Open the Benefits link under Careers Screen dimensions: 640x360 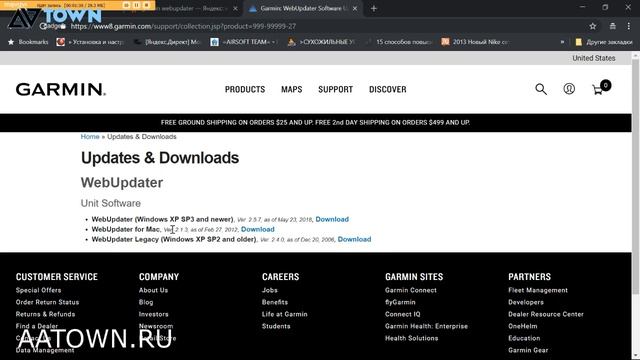[x=275, y=302]
